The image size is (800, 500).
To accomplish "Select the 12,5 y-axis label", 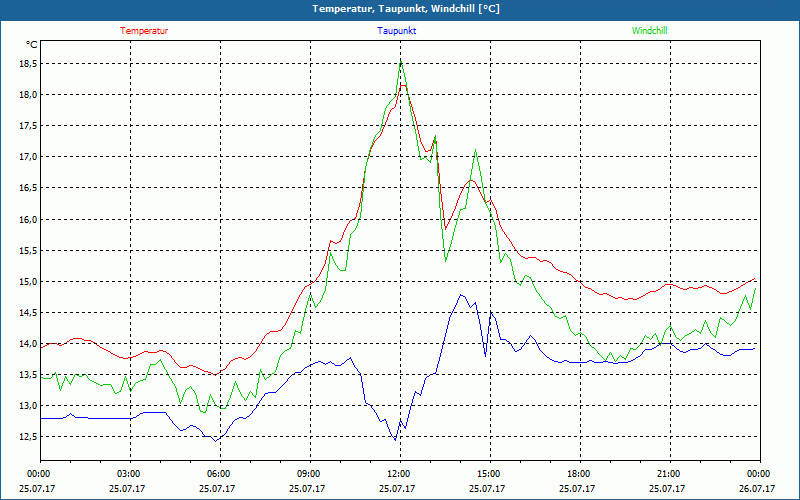I will pyautogui.click(x=28, y=437).
